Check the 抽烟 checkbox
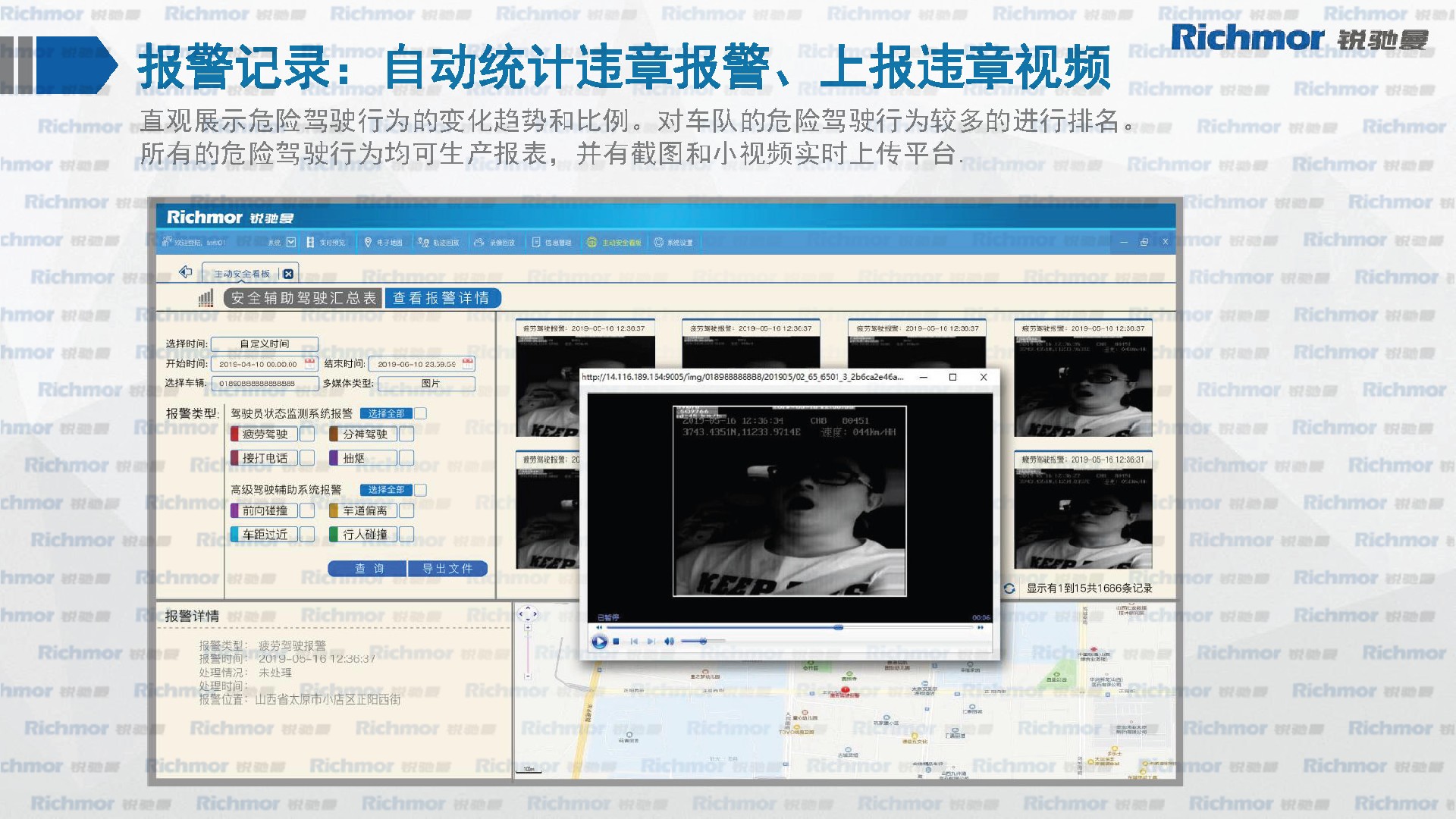Viewport: 1456px width, 819px height. [406, 458]
